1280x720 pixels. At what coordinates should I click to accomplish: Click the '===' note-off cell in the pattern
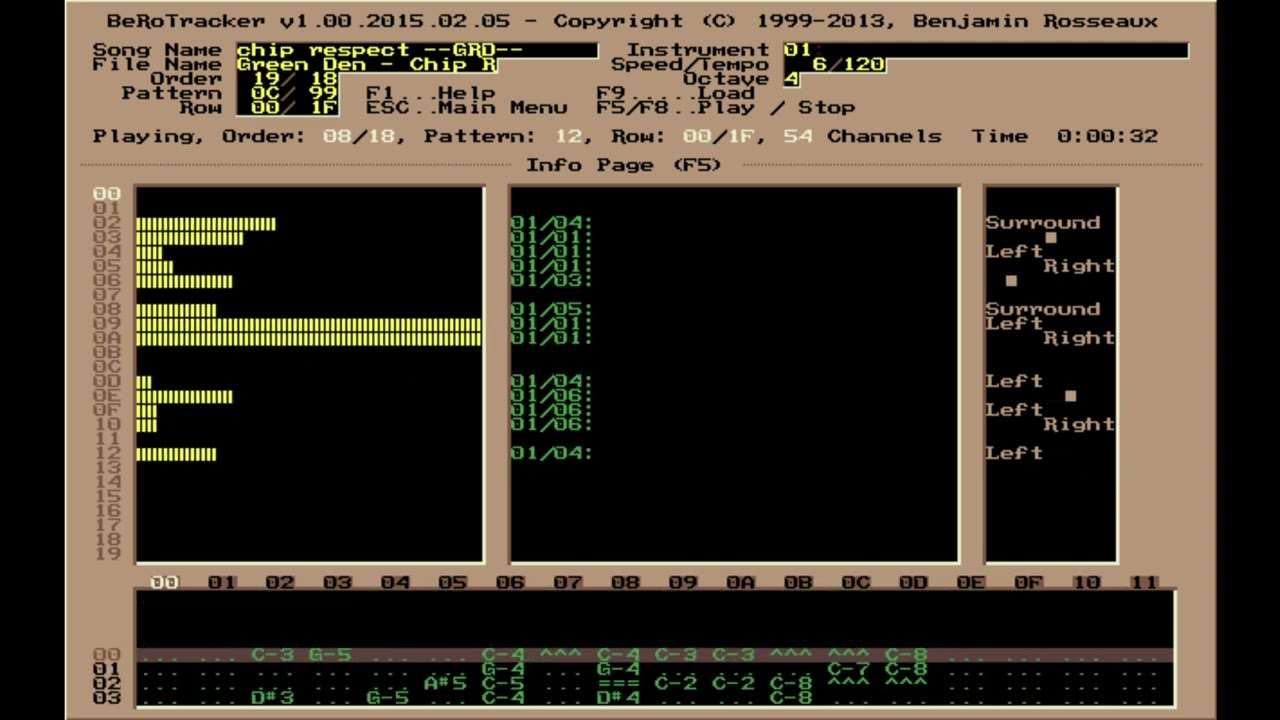point(618,683)
